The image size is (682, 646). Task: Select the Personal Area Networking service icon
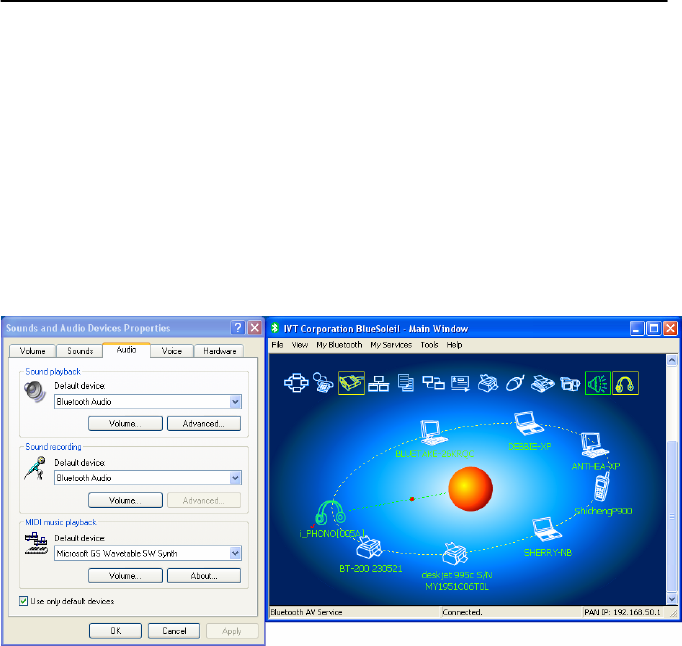click(296, 383)
